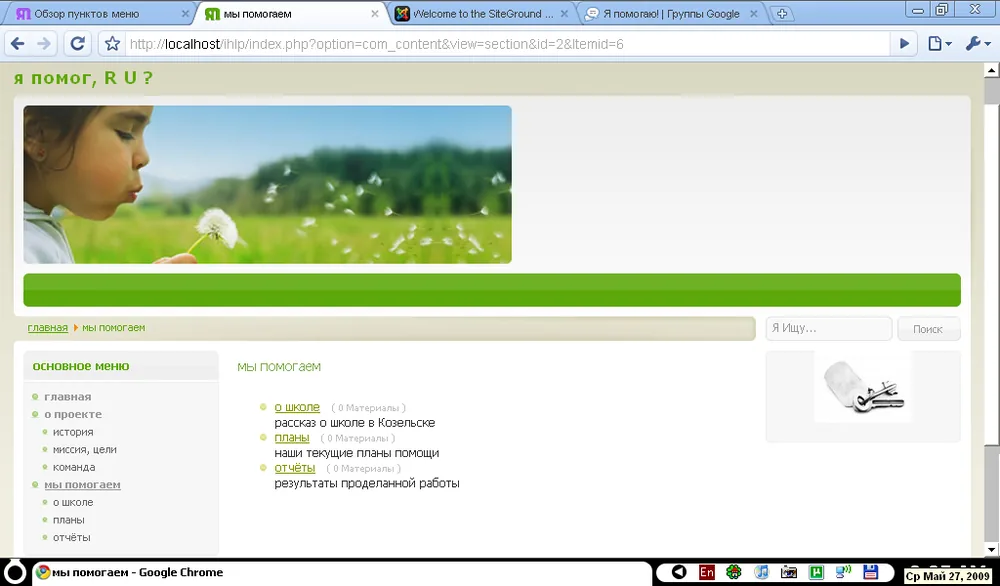Click the page scrollbar up arrow
This screenshot has width=1000, height=586.
pos(991,70)
